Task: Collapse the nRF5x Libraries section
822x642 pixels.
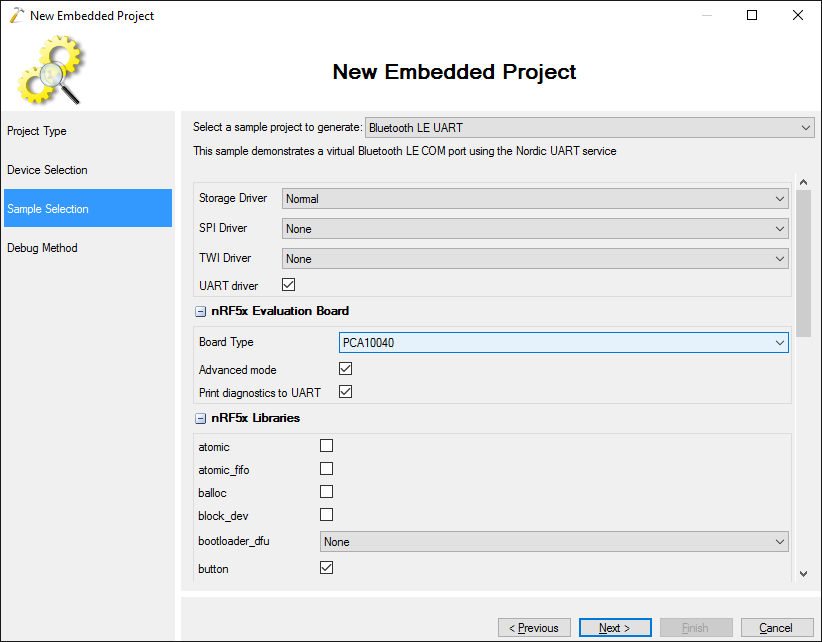Action: tap(200, 419)
